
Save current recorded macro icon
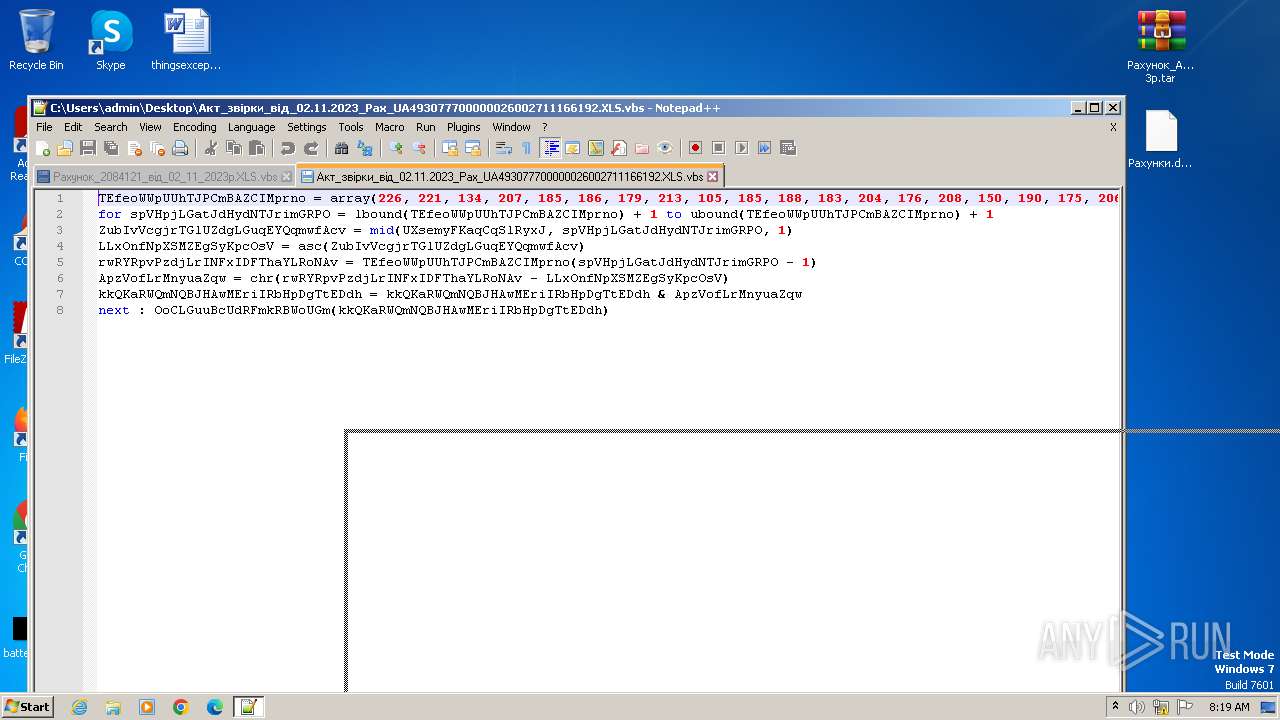pos(788,148)
